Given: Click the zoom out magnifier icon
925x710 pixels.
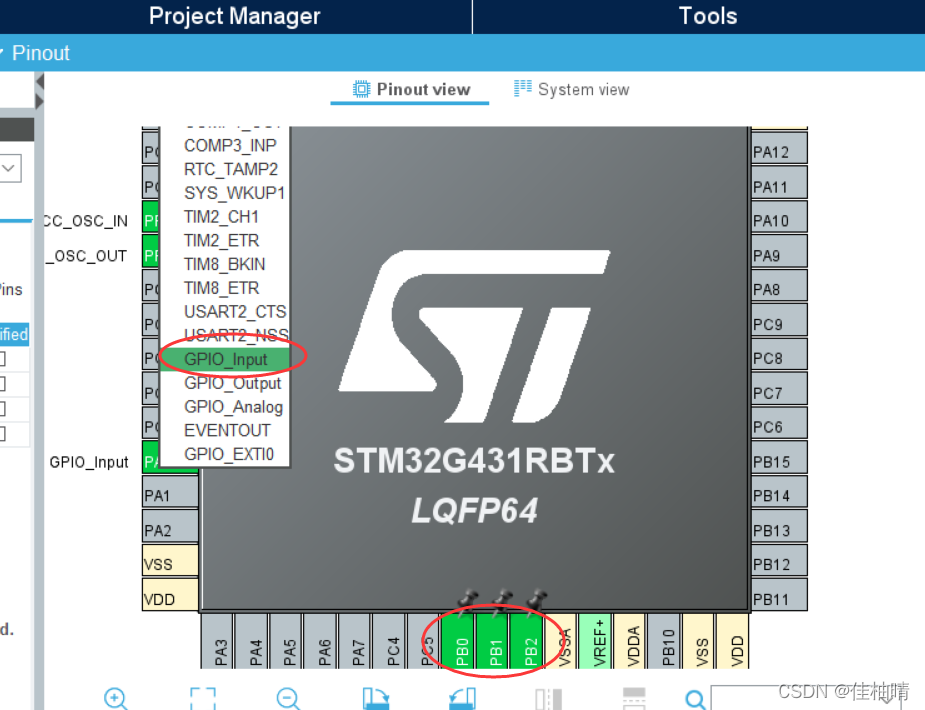Looking at the screenshot, I should [x=287, y=697].
